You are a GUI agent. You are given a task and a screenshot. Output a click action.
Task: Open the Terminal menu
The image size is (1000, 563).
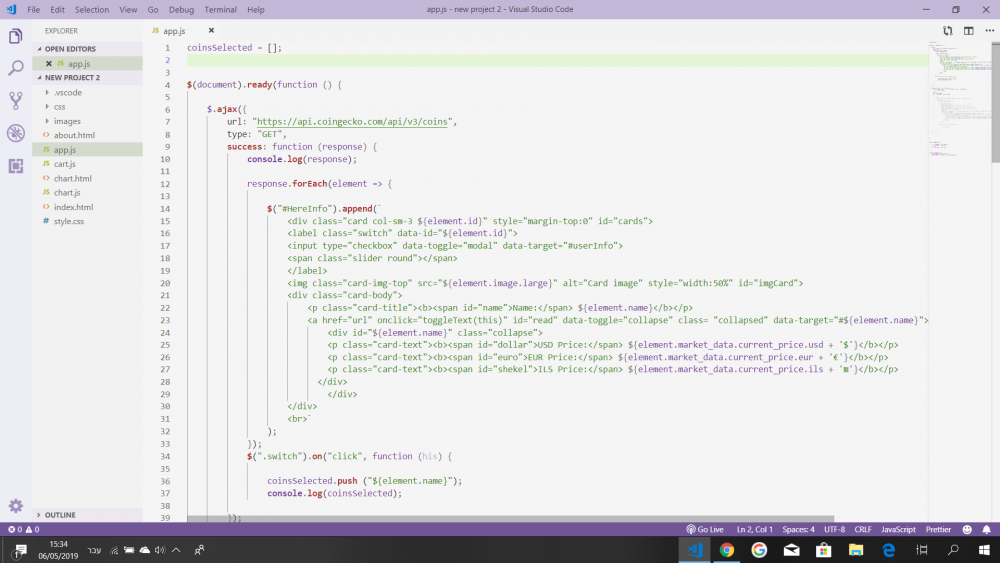click(220, 10)
